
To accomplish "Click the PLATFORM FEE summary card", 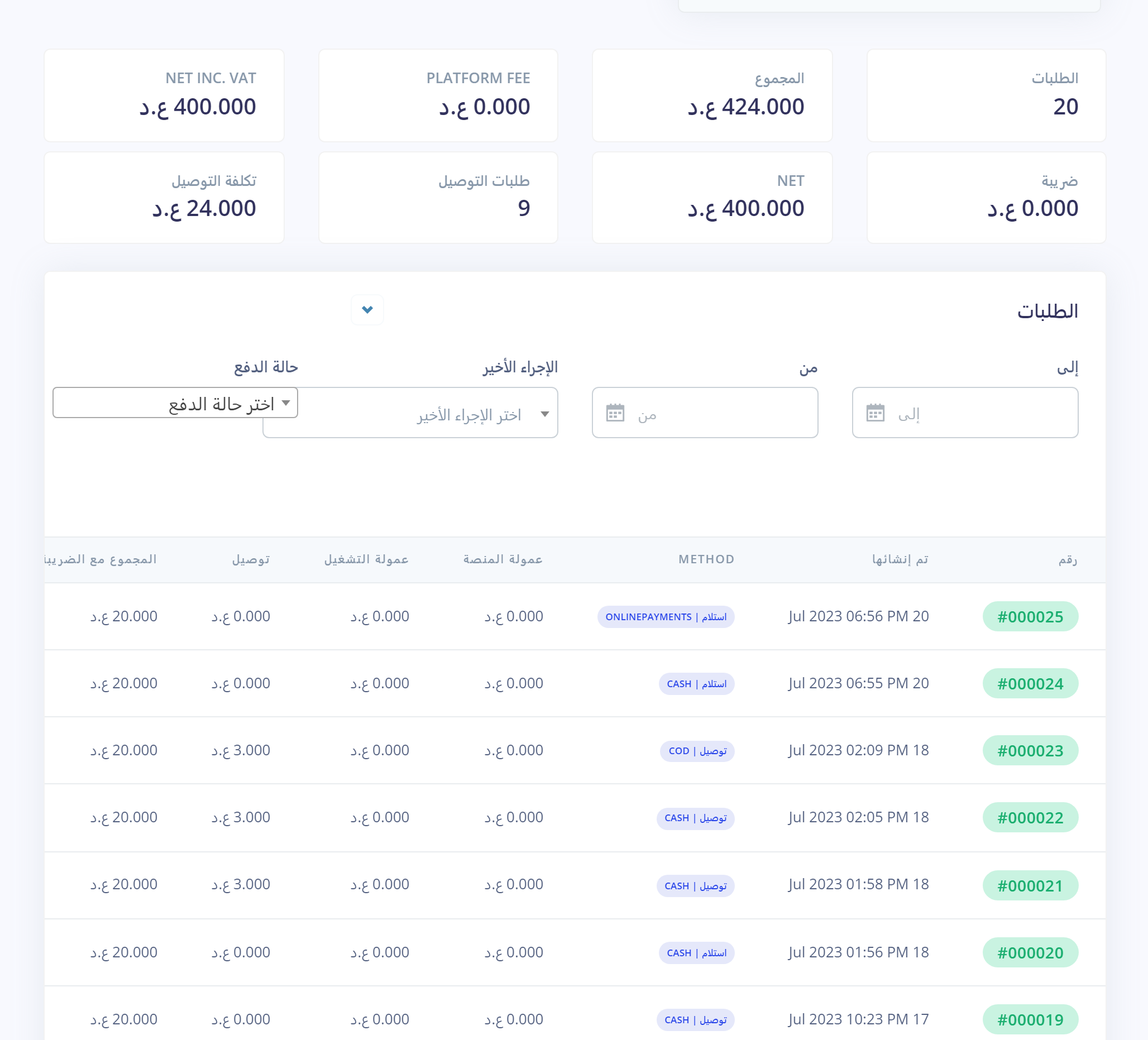I will 438,95.
